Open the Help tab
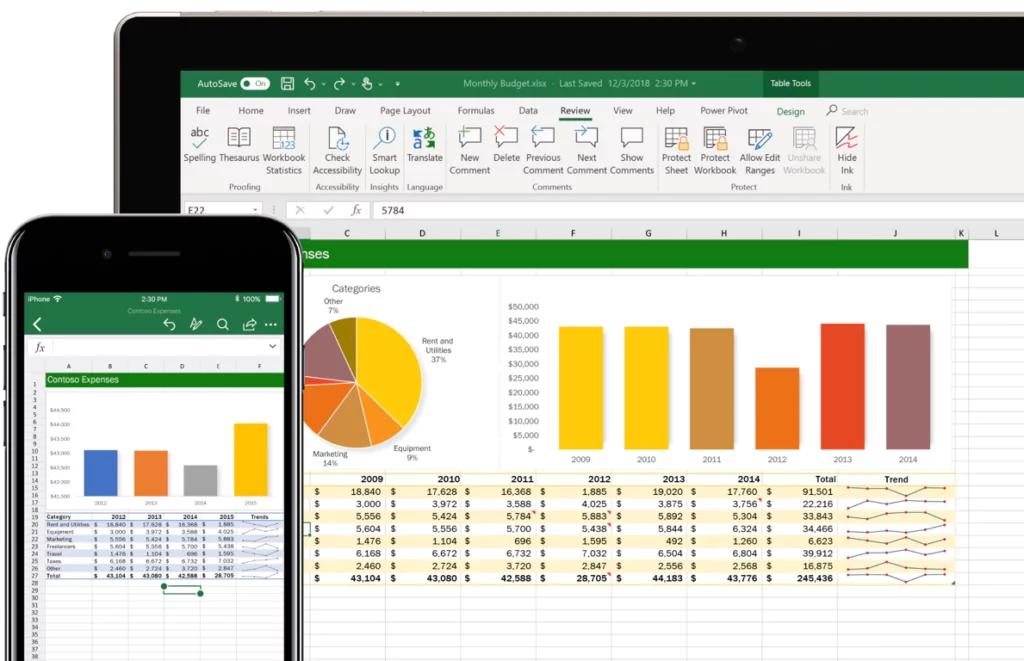Screen dimensions: 1024x661 (x=665, y=110)
